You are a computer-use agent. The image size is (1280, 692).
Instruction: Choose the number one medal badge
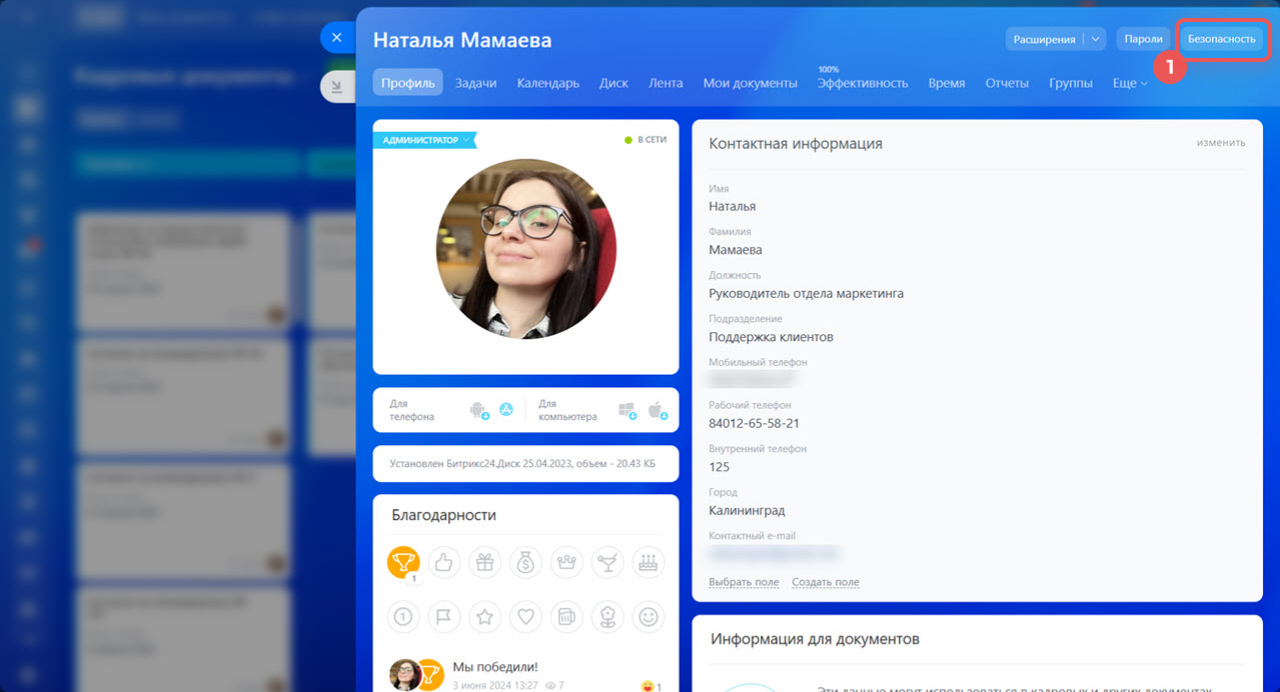403,617
